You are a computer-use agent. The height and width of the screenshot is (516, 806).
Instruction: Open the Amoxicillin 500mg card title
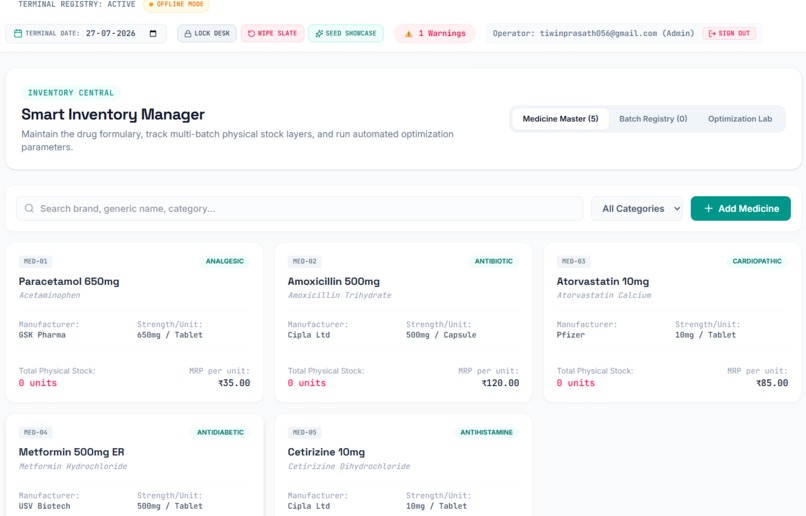pyautogui.click(x=334, y=281)
